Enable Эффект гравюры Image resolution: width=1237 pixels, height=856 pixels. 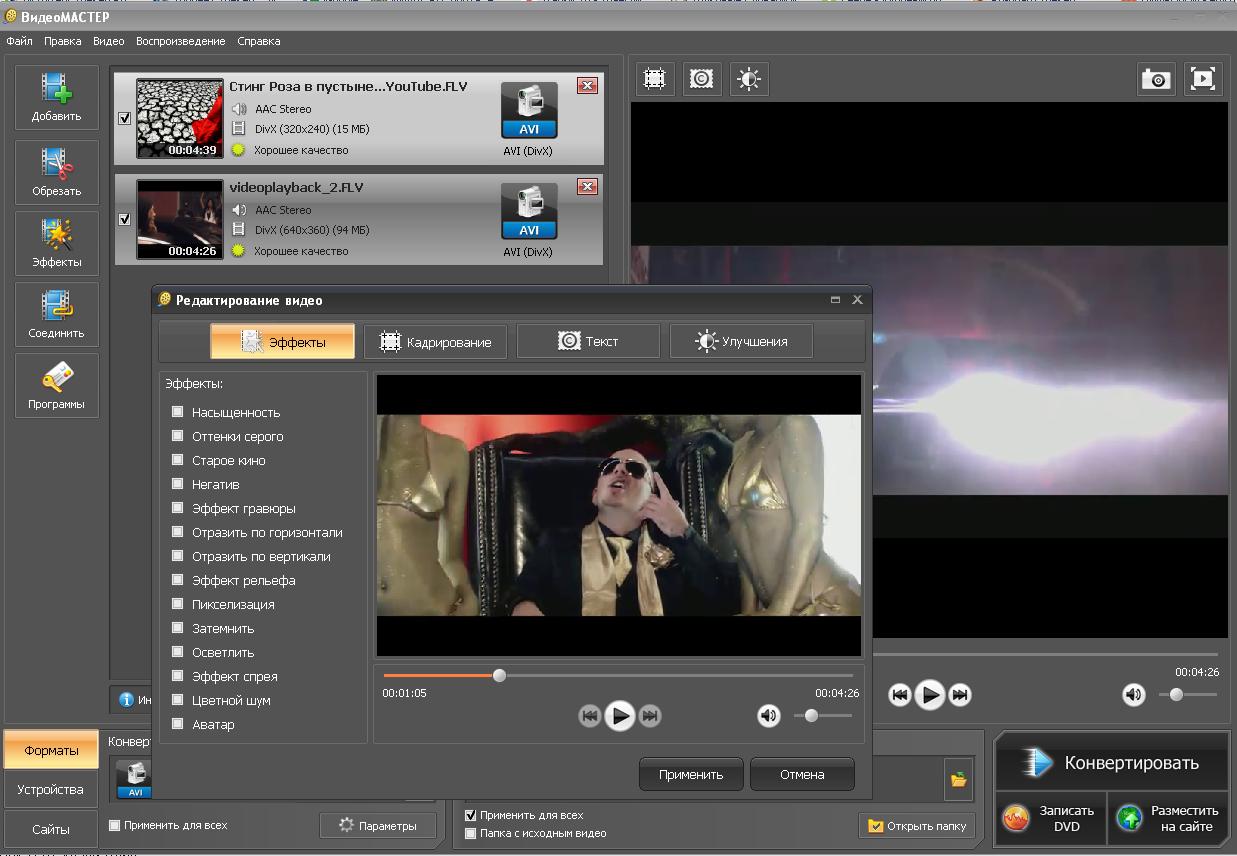[178, 508]
